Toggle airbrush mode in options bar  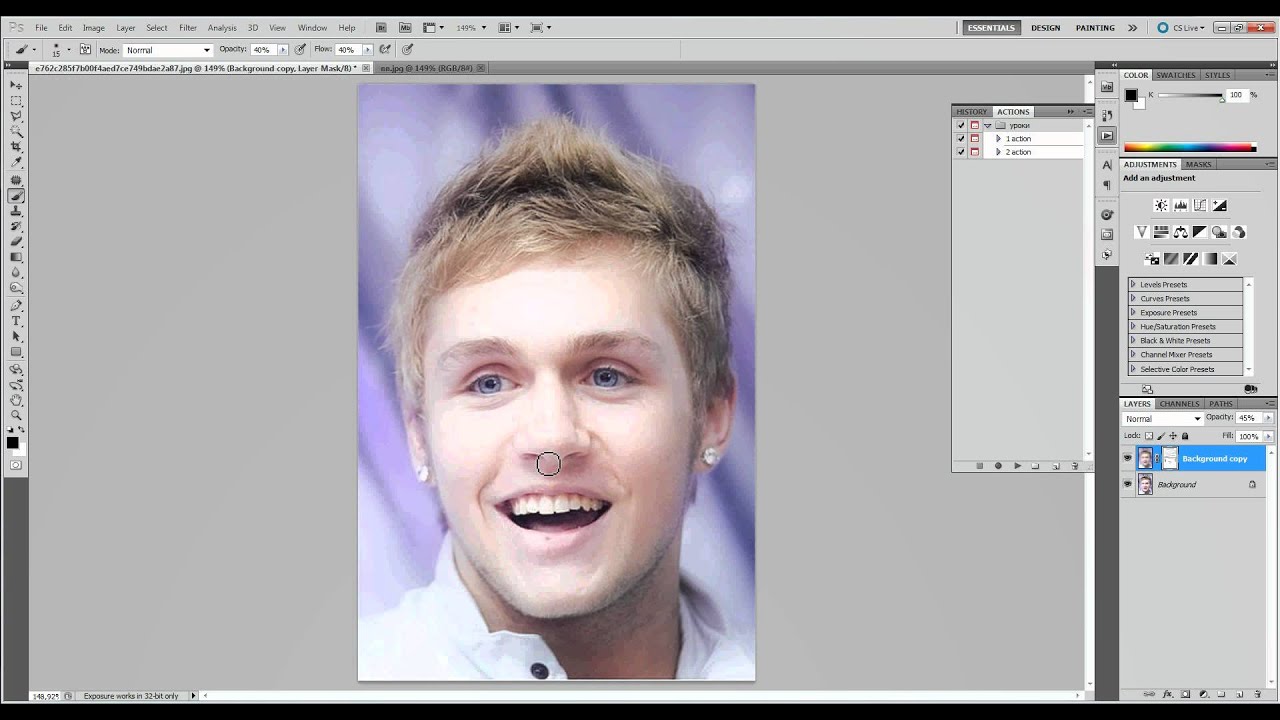click(x=385, y=49)
